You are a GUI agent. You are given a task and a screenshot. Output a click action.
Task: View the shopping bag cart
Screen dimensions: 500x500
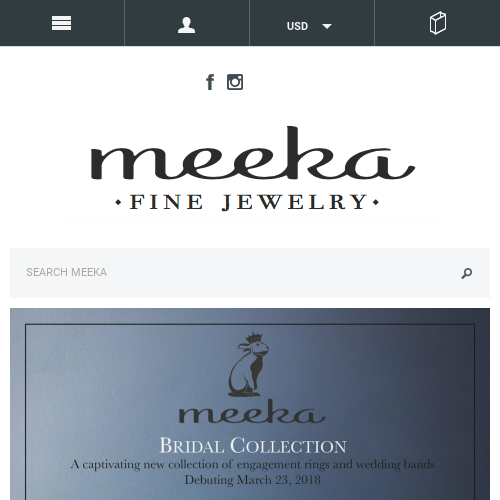click(x=438, y=23)
